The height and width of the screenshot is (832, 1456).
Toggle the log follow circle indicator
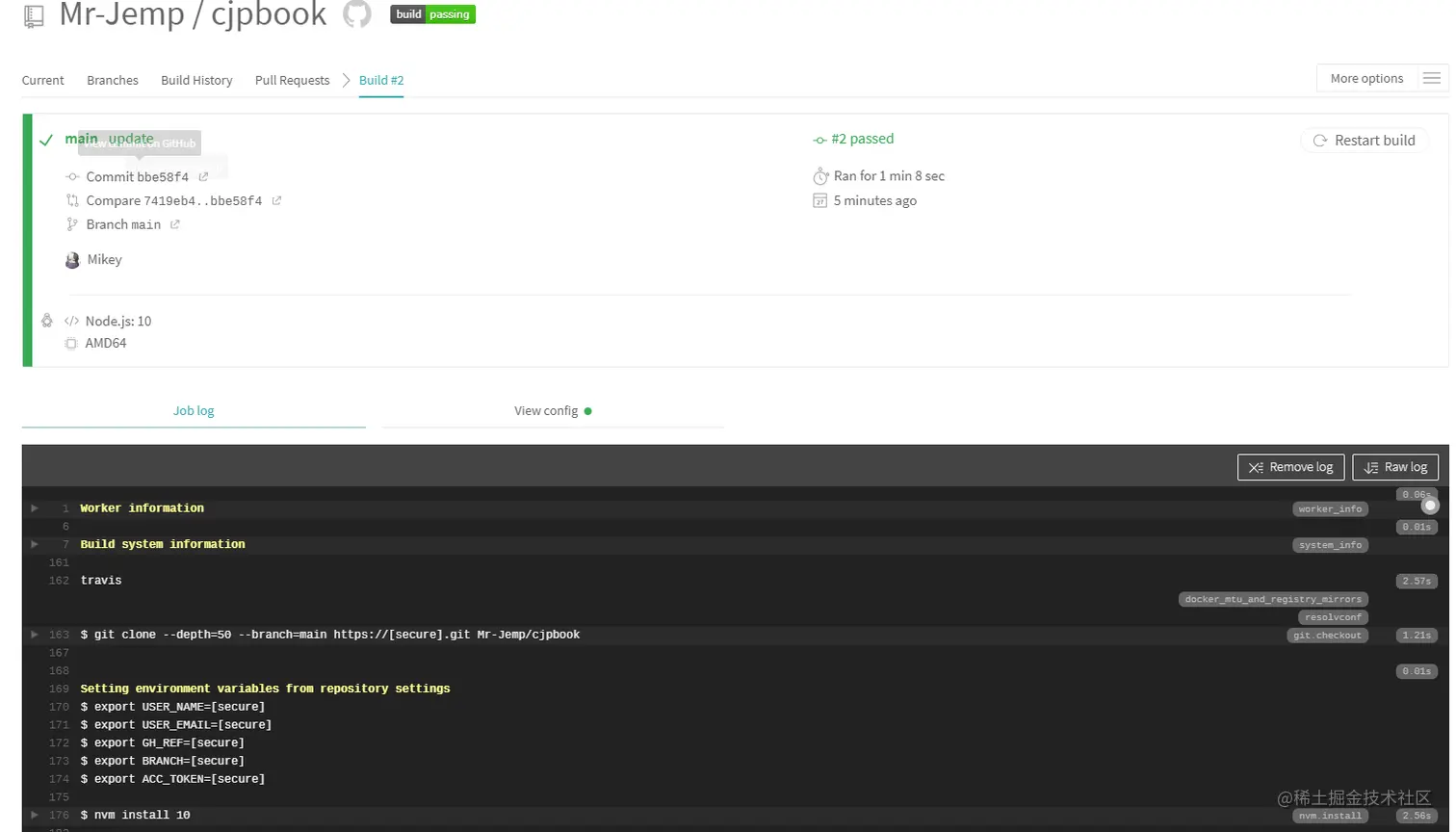coord(1430,505)
